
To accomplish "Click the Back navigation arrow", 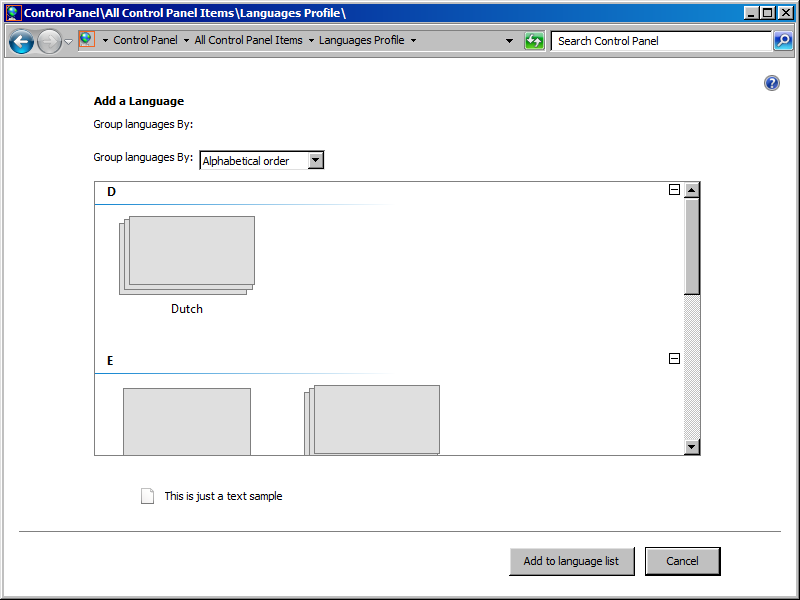I will pyautogui.click(x=20, y=41).
